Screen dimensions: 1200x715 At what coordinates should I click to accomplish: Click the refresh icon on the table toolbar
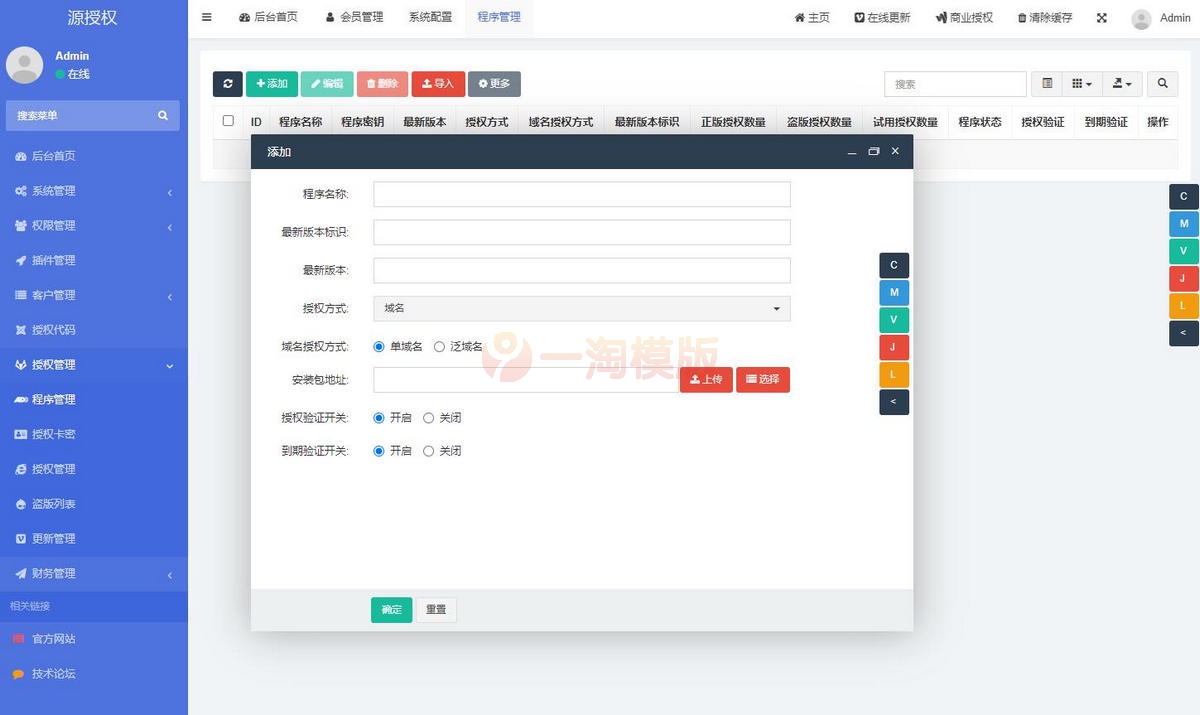click(x=227, y=83)
